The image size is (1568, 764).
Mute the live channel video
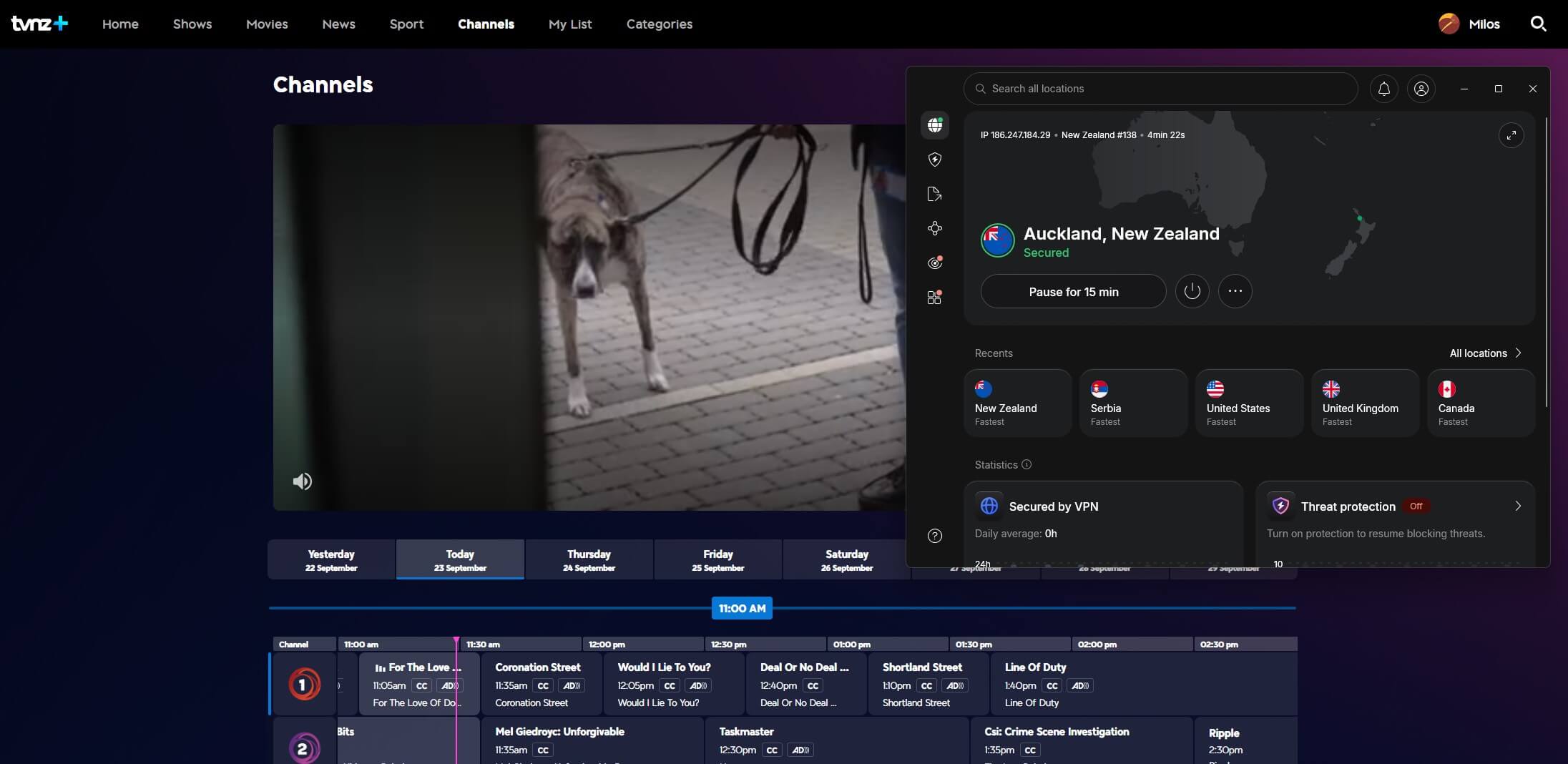[302, 481]
